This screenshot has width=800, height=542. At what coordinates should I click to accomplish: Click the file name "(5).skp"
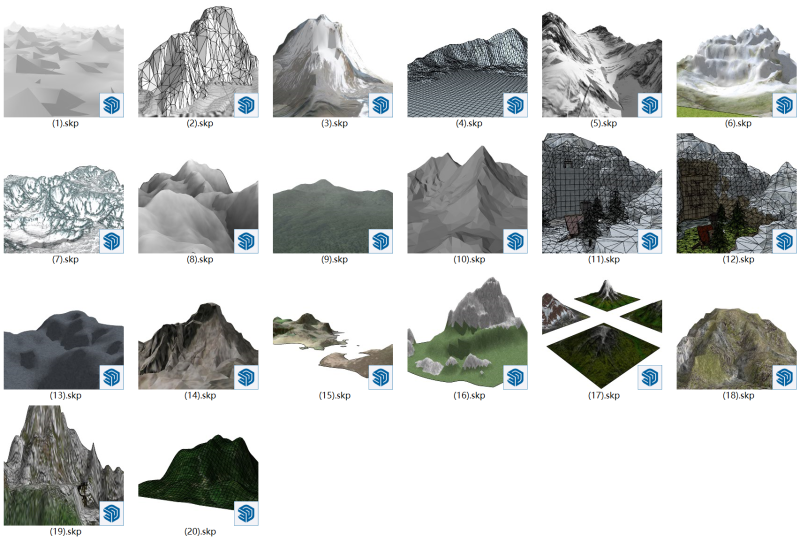click(604, 123)
